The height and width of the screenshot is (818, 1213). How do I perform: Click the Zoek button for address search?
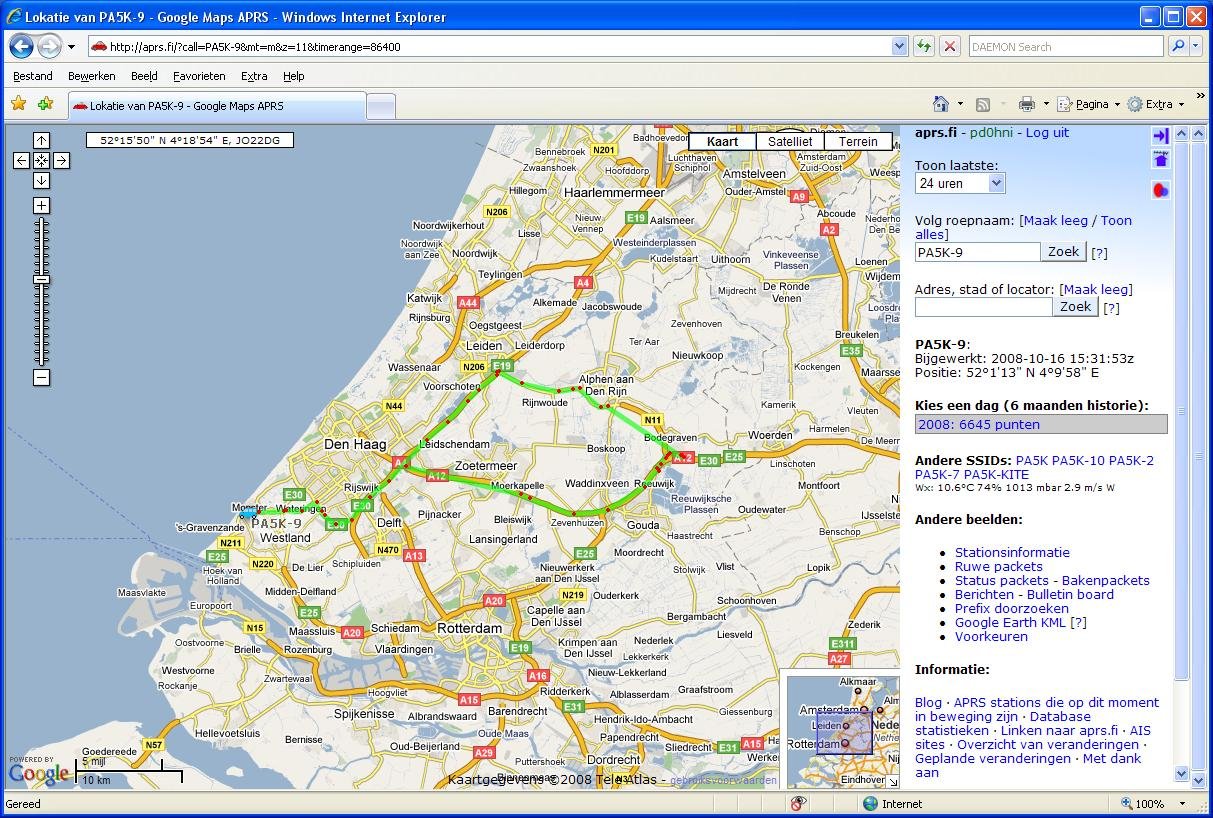point(1075,307)
